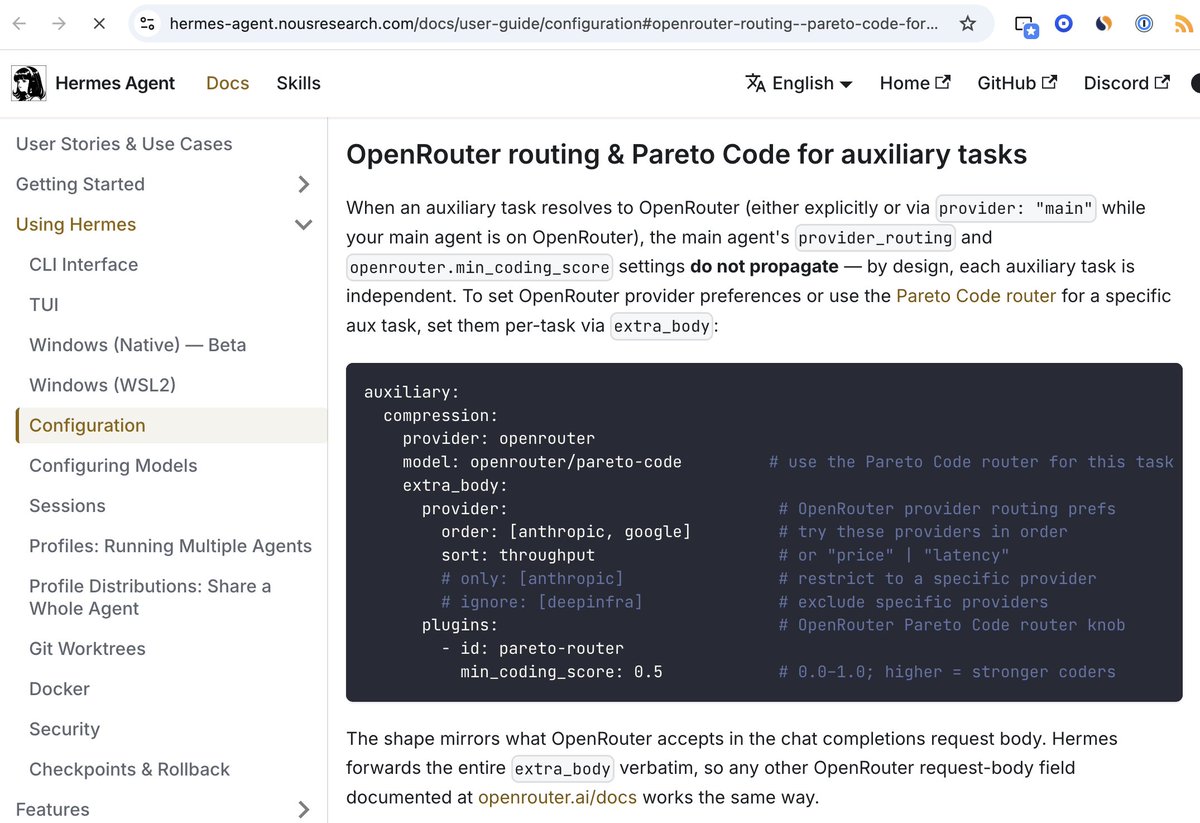This screenshot has height=823, width=1200.
Task: Open CLI Interface page
Action: pos(84,264)
